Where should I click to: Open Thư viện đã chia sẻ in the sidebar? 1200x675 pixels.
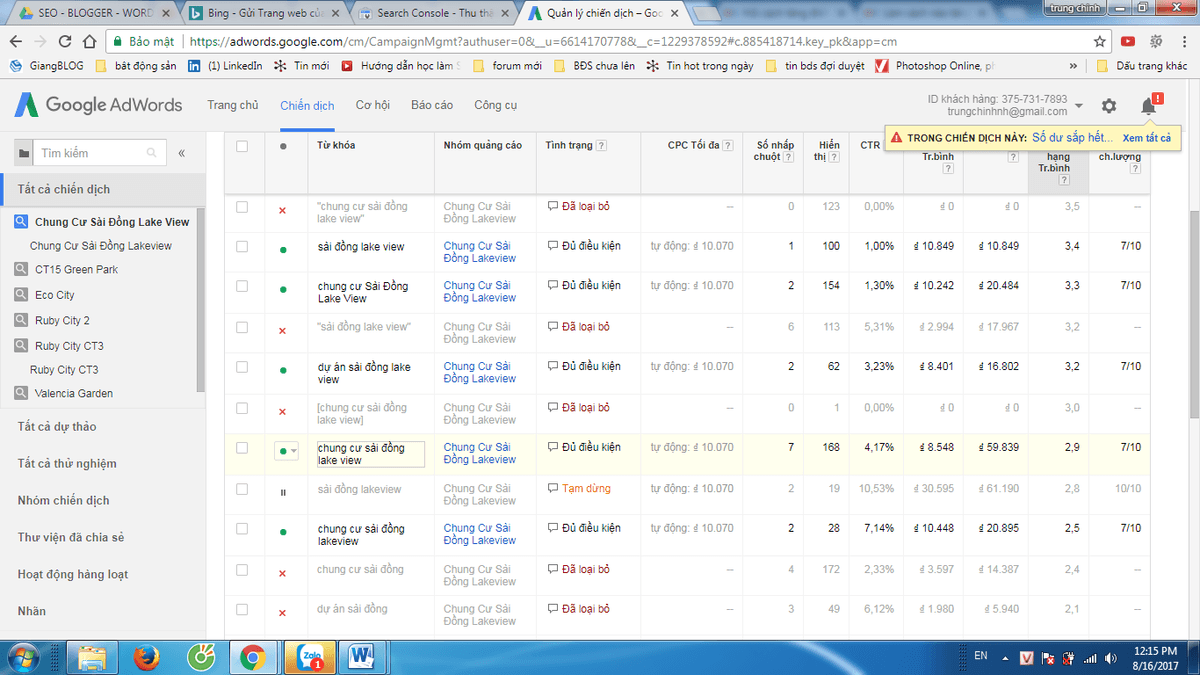[x=71, y=537]
